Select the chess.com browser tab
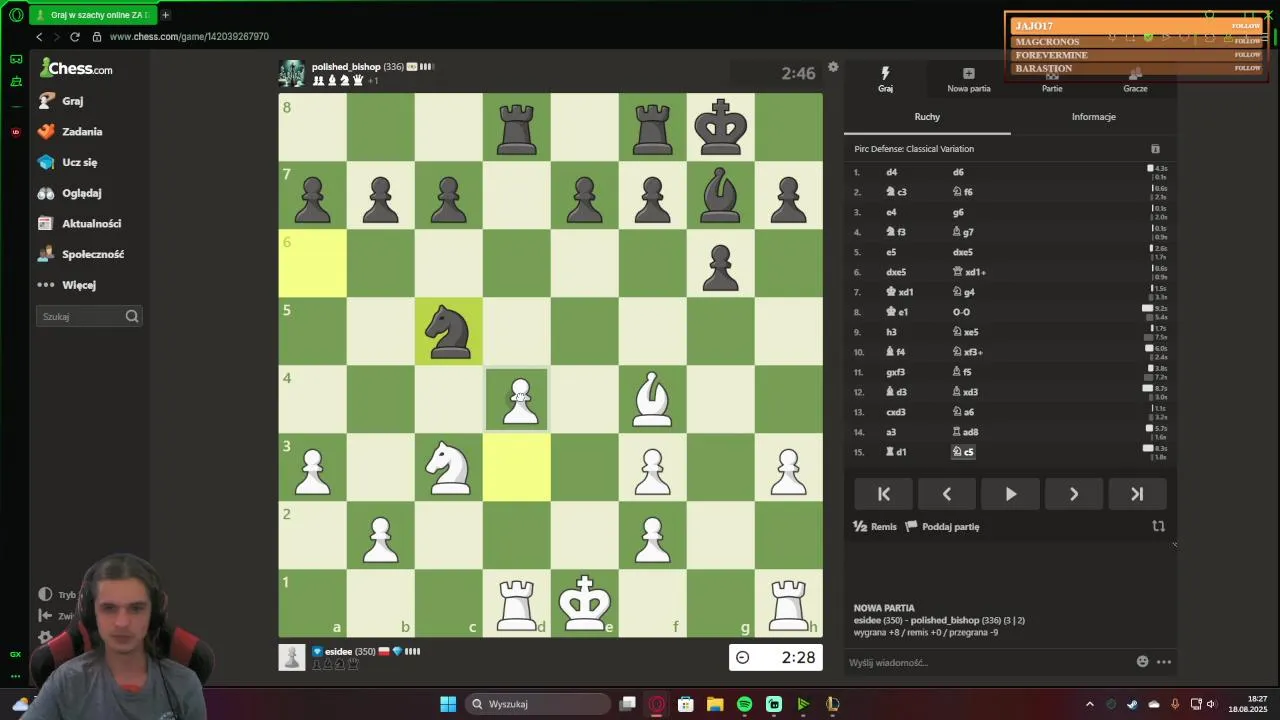Image resolution: width=1280 pixels, height=720 pixels. 93,15
